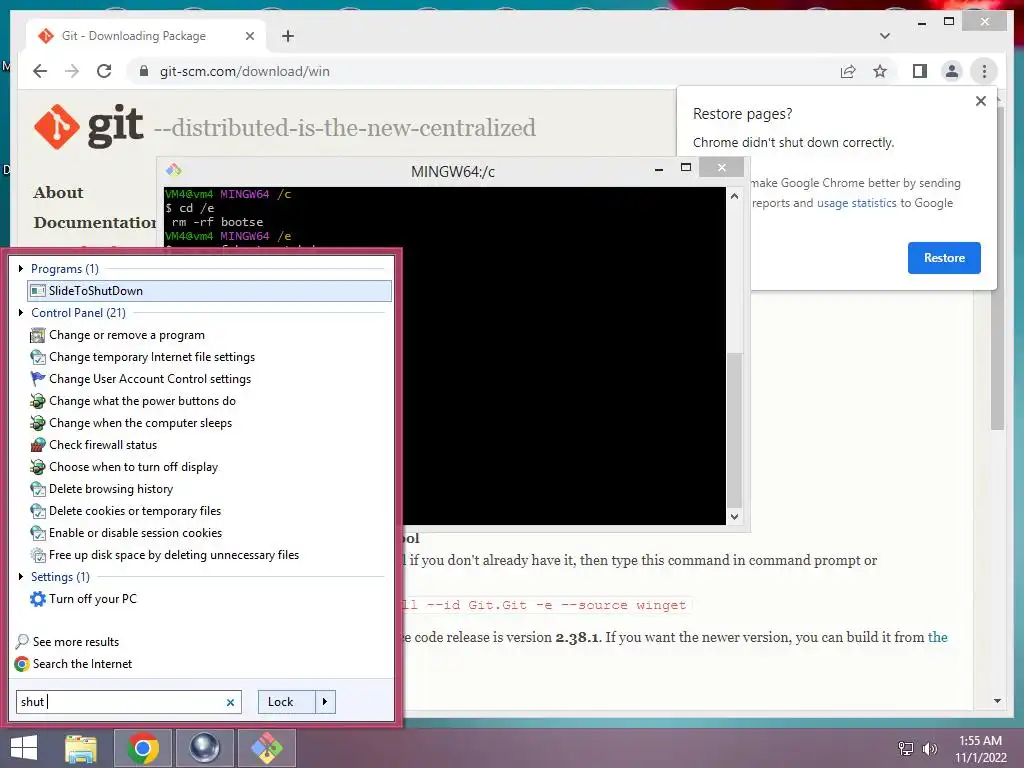Open a new Chrome tab

(x=287, y=36)
